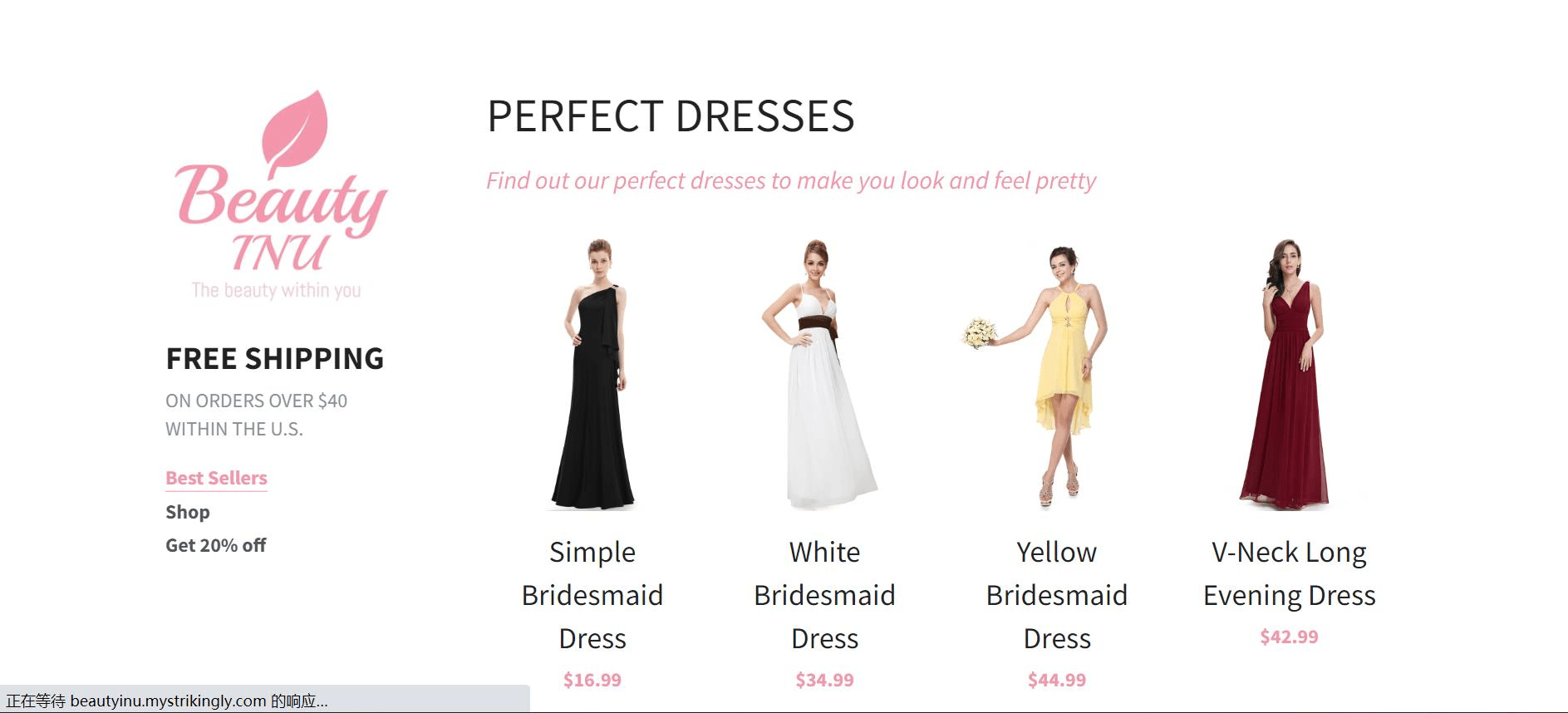Screen dimensions: 1568x713
Task: Select the black Simple Bridesmaid Dress image
Action: coord(592,374)
